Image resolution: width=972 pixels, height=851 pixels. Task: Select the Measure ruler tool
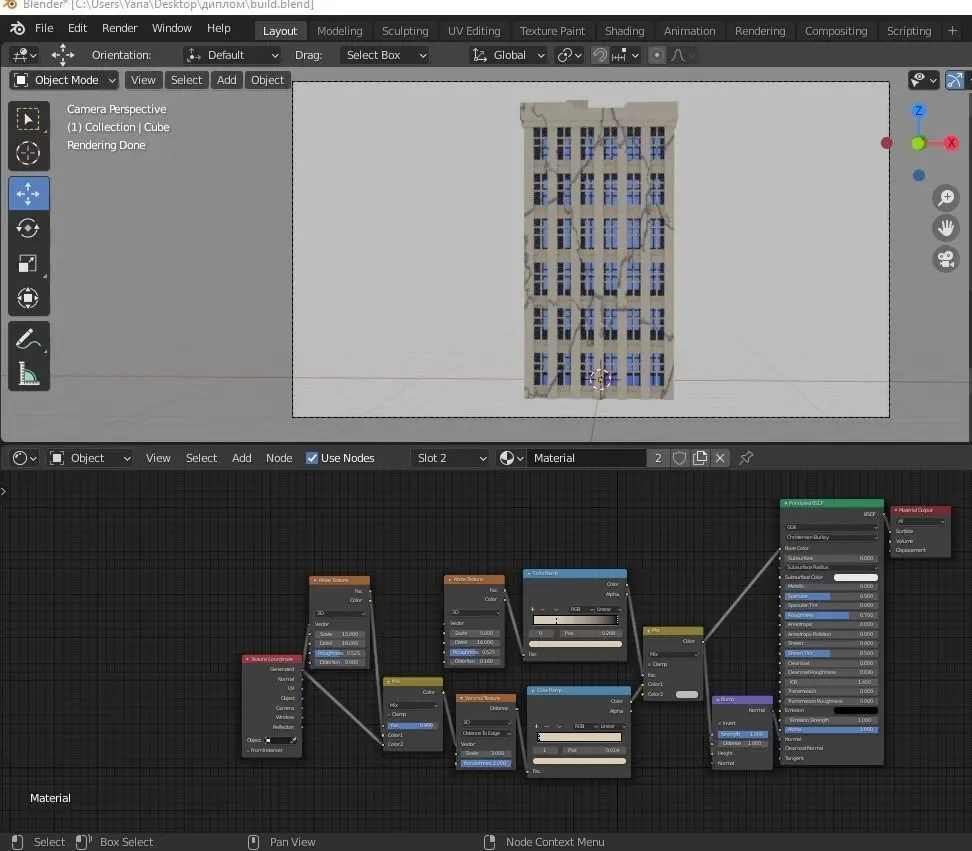[28, 375]
